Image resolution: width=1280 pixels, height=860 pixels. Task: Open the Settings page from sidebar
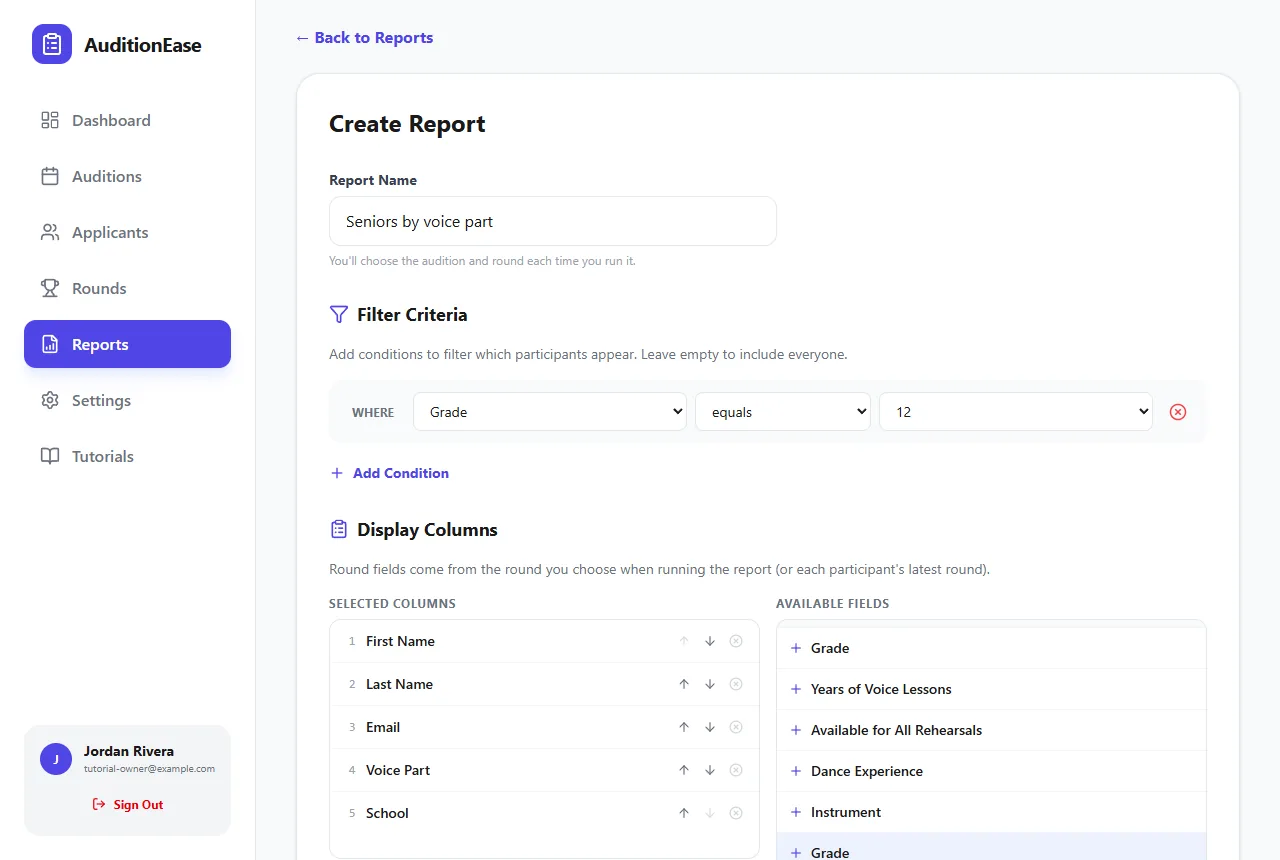[x=127, y=400]
